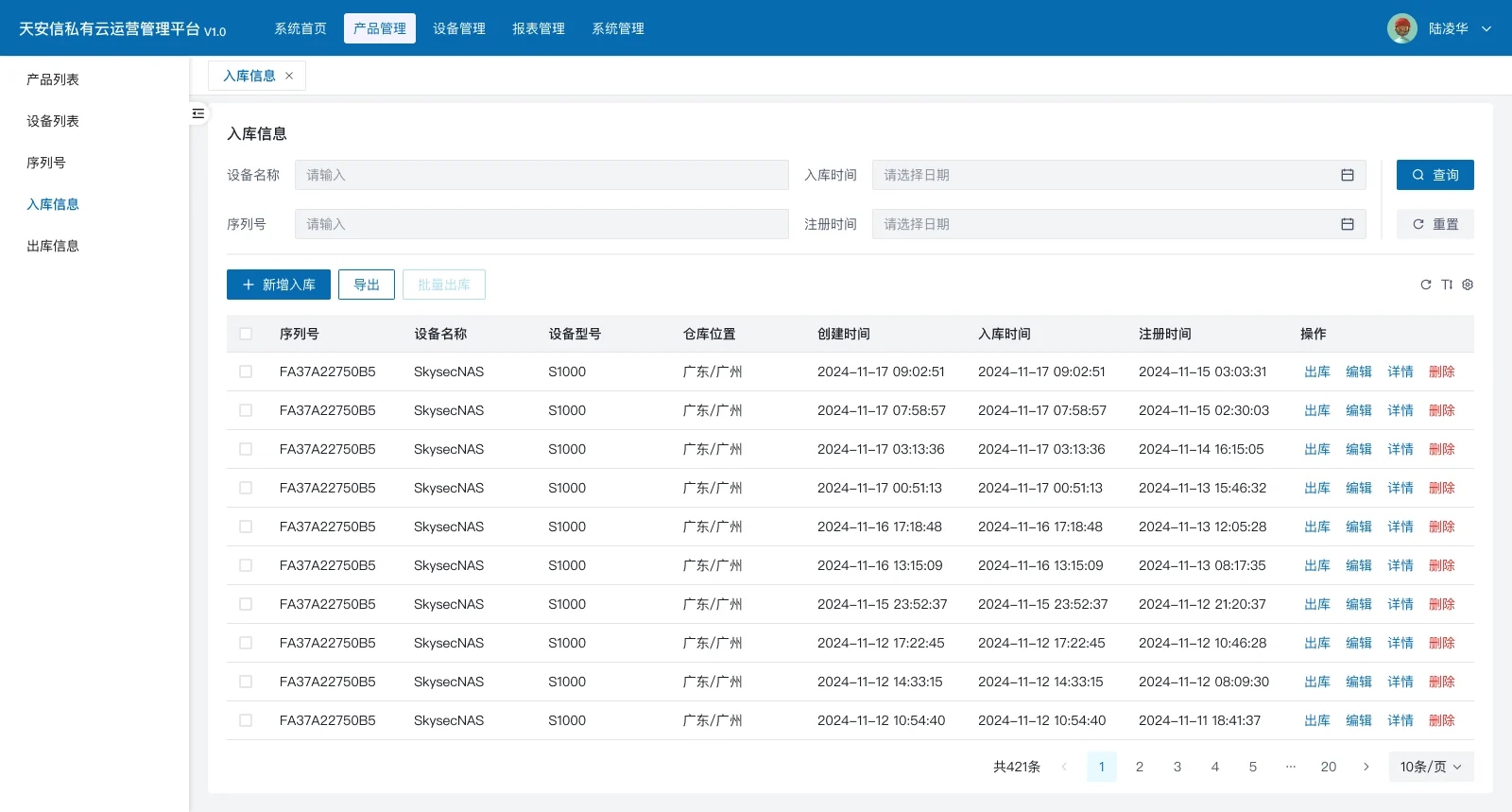Switch to 系统首页 in the top navigation

pyautogui.click(x=301, y=28)
